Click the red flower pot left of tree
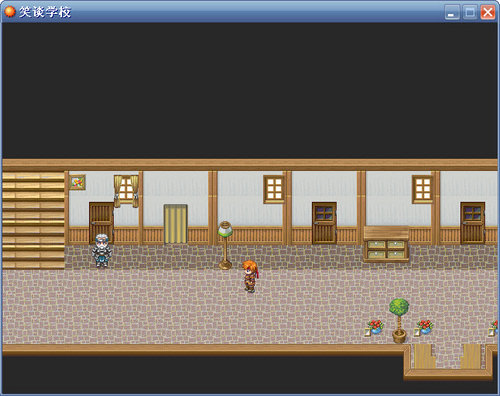The height and width of the screenshot is (396, 500). pos(375,327)
